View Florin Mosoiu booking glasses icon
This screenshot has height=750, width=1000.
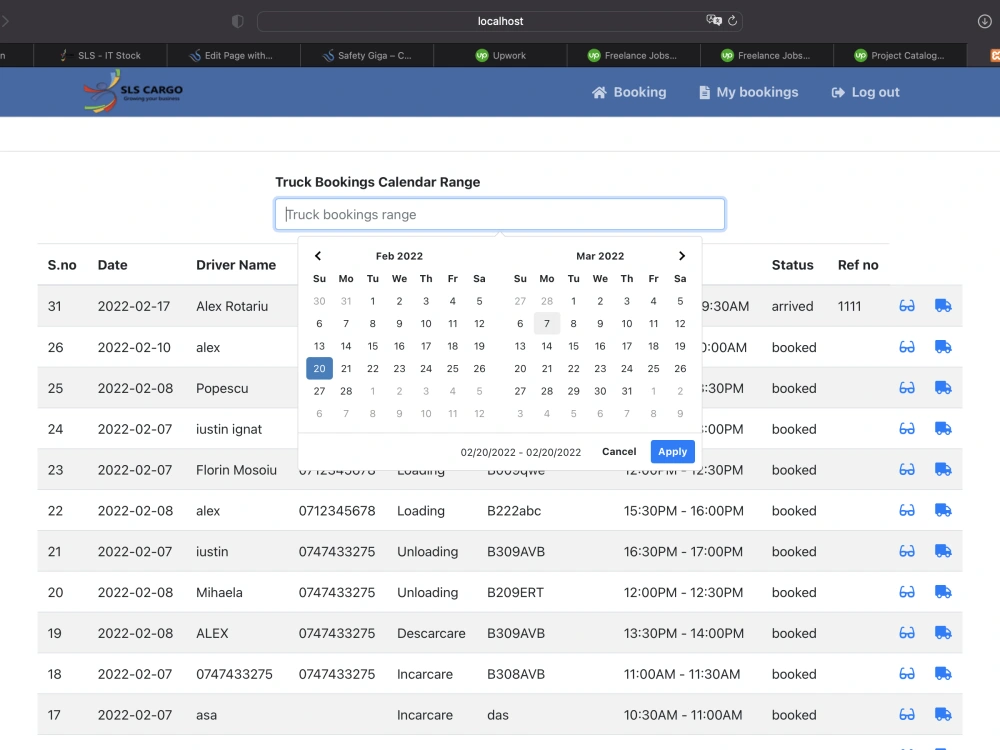point(907,469)
